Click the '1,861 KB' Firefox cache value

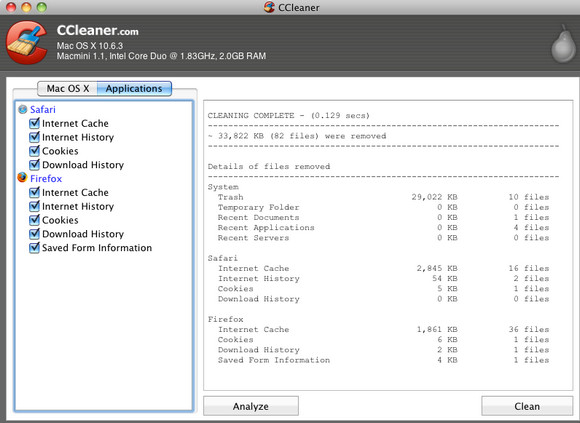[437, 329]
